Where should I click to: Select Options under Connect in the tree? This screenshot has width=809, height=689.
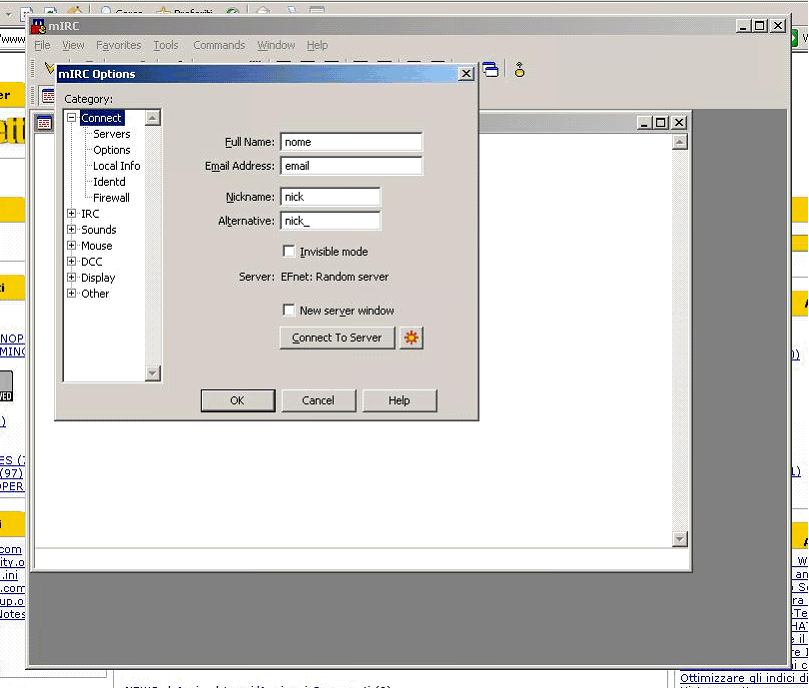pos(111,150)
